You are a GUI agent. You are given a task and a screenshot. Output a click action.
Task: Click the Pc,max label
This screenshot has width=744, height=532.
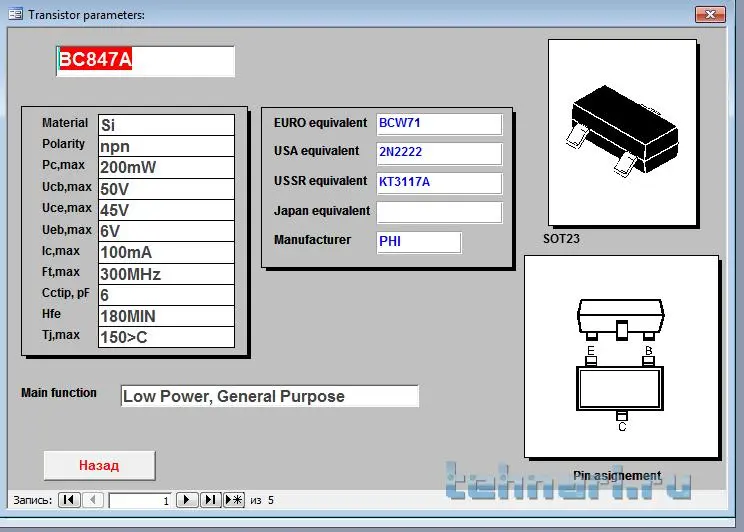point(63,165)
